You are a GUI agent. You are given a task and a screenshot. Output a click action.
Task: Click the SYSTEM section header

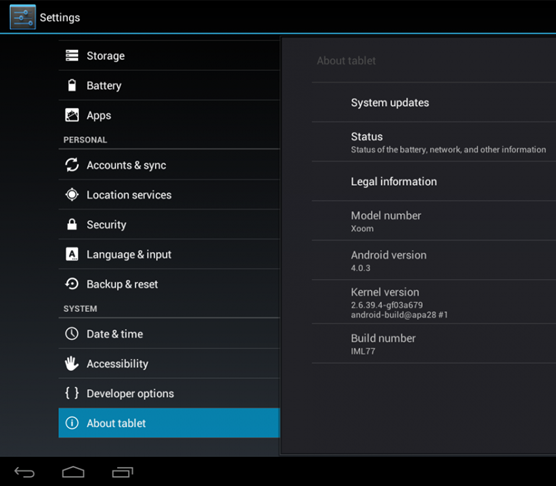pos(80,309)
